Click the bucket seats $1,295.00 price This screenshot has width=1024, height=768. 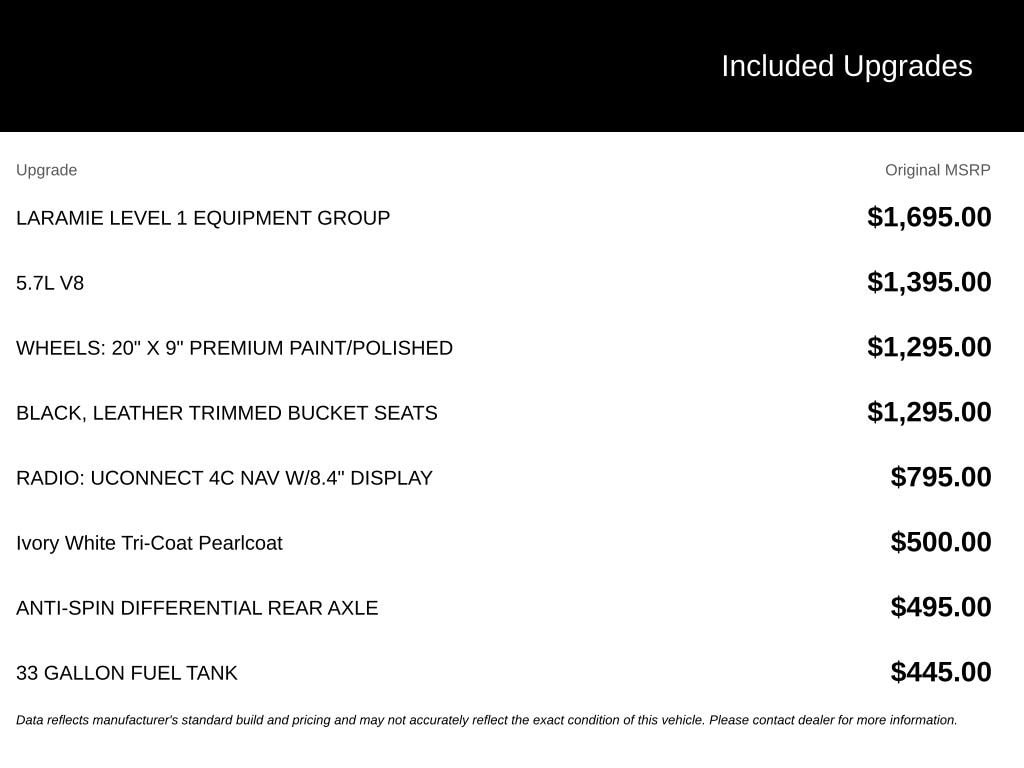click(x=929, y=412)
